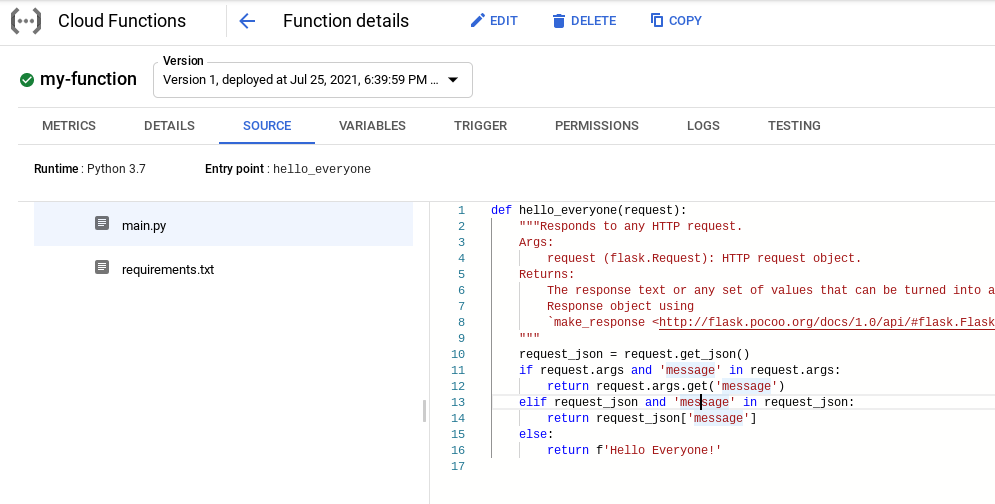Image resolution: width=995 pixels, height=504 pixels.
Task: Click the panel resize divider handle
Action: (x=425, y=411)
